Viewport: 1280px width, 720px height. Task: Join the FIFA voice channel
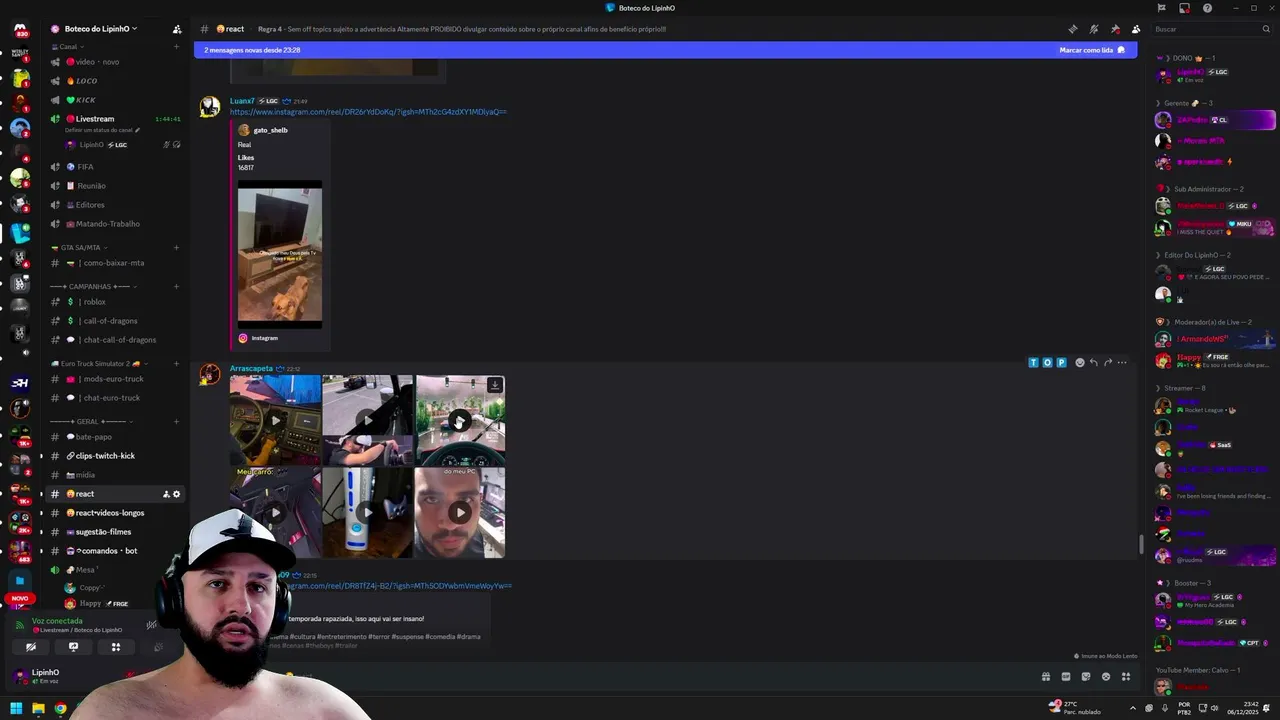click(115, 167)
